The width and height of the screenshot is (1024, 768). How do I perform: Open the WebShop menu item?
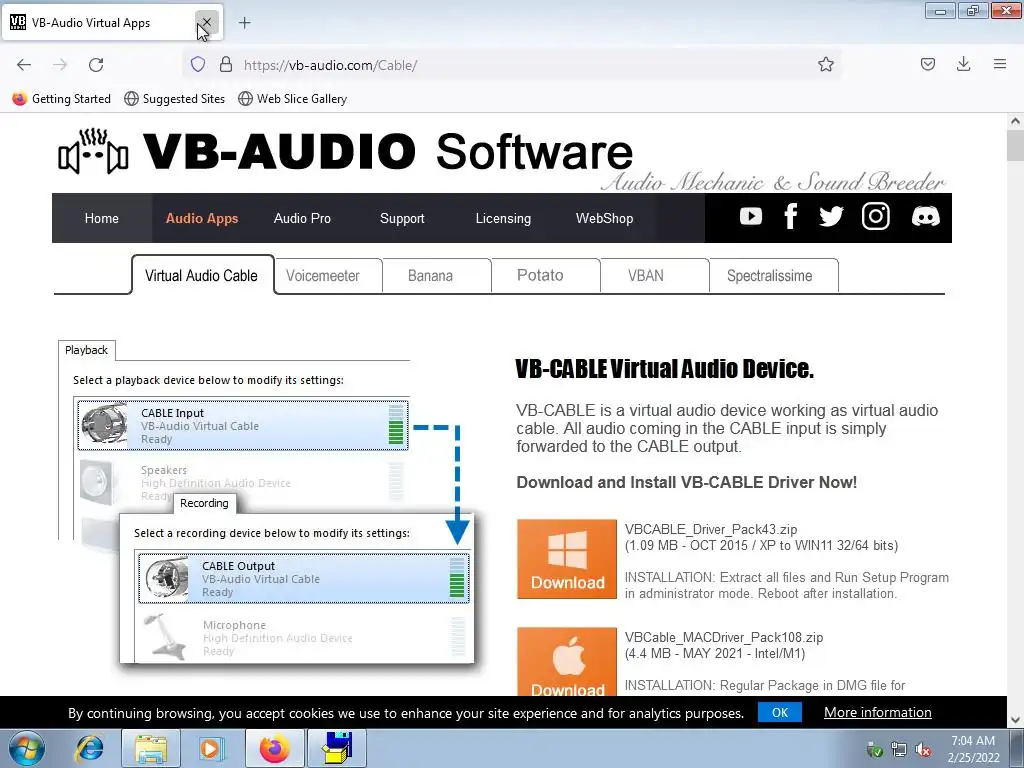pyautogui.click(x=604, y=218)
